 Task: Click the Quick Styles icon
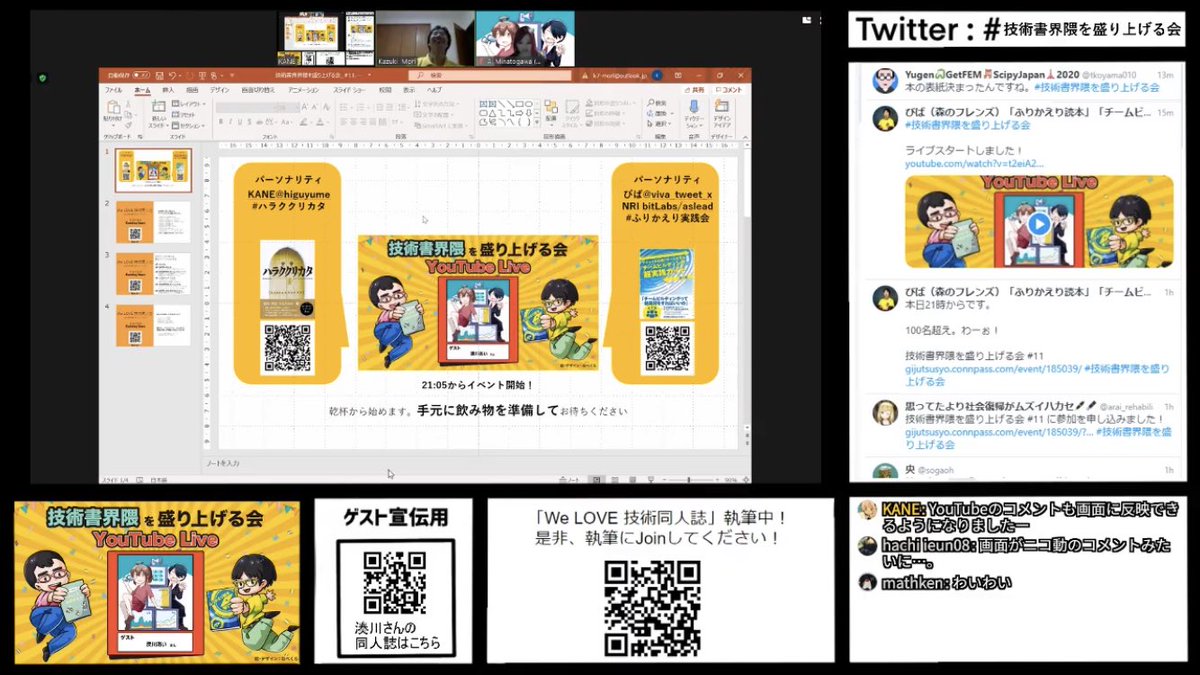[573, 107]
